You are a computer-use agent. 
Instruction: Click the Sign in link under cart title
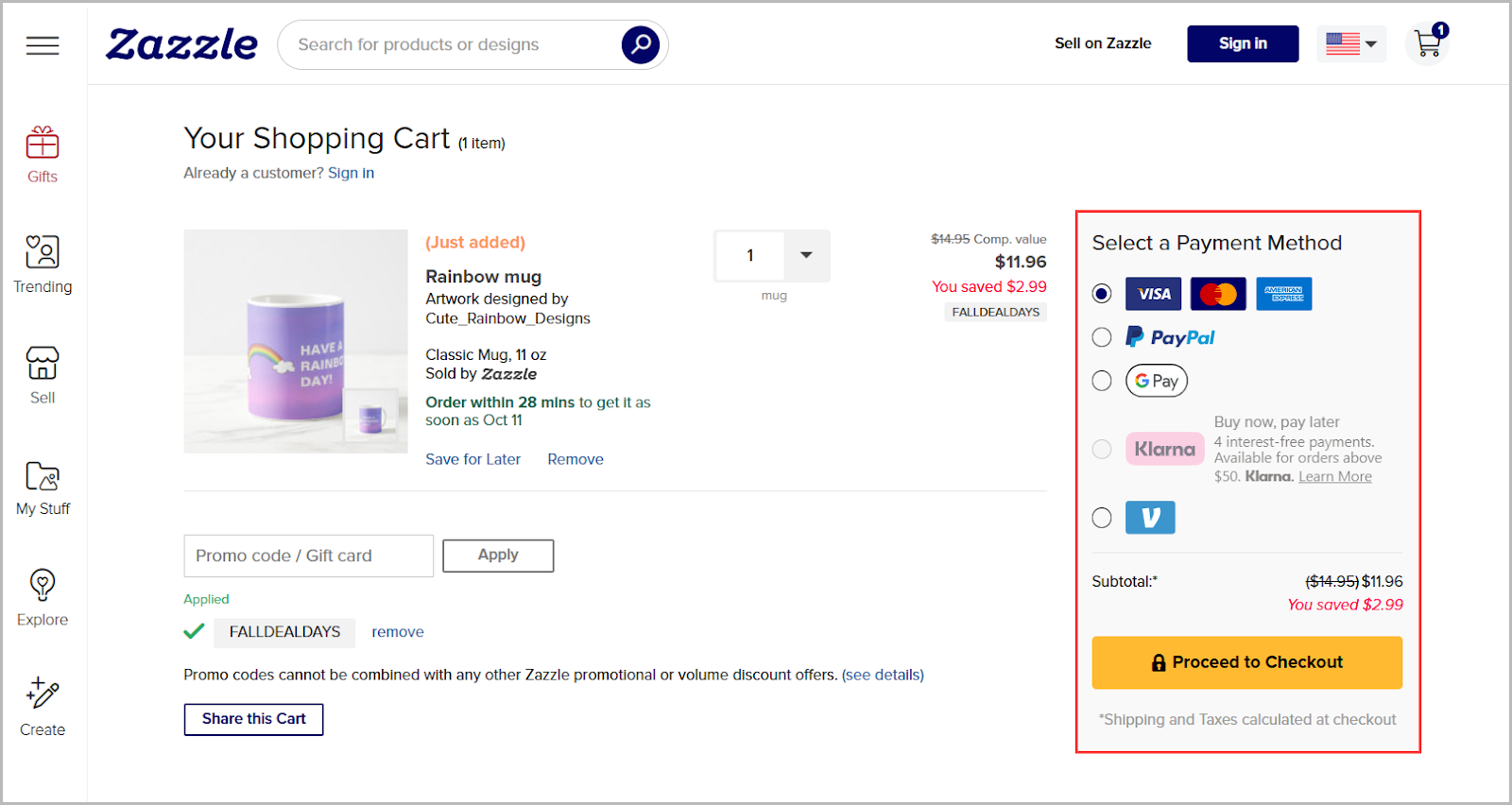click(x=351, y=173)
